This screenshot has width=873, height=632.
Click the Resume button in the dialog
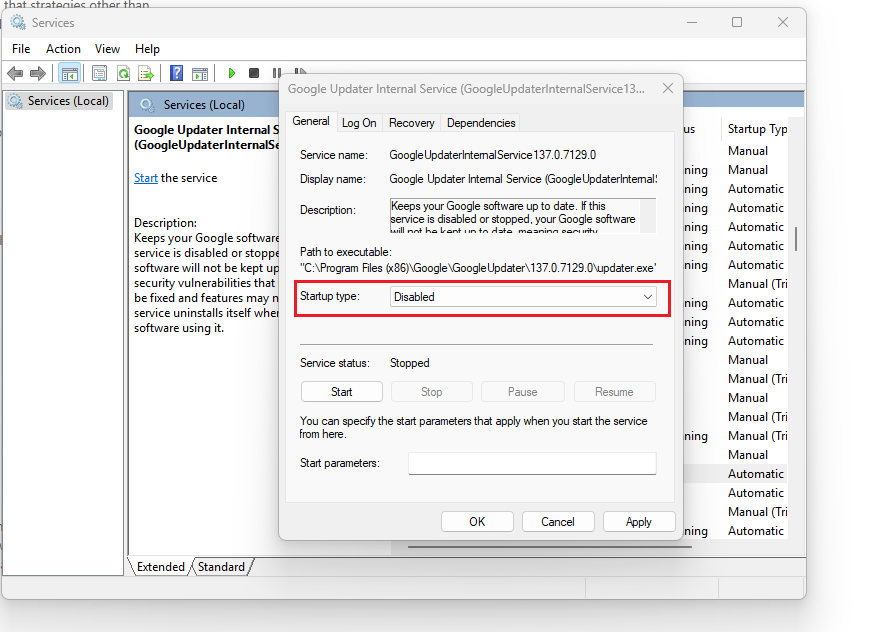(614, 392)
